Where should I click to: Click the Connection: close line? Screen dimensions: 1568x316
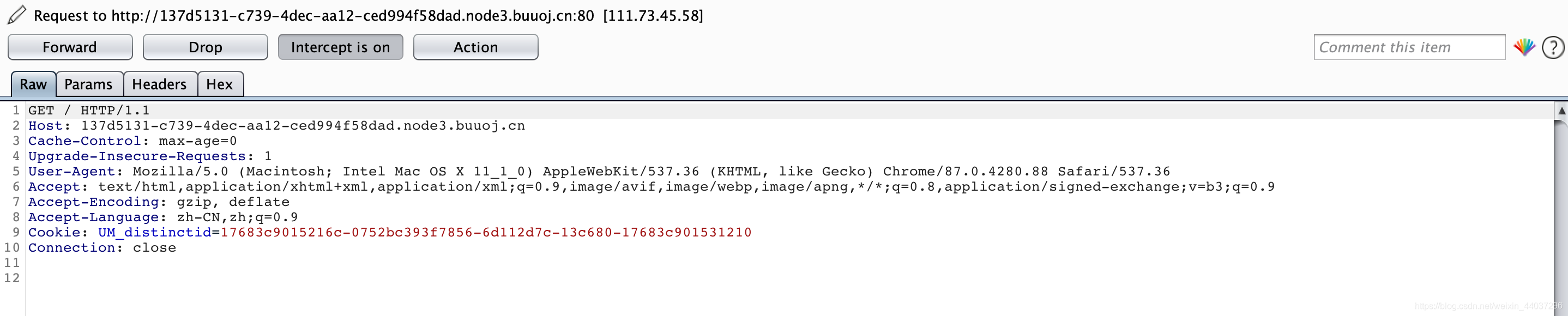tap(101, 247)
